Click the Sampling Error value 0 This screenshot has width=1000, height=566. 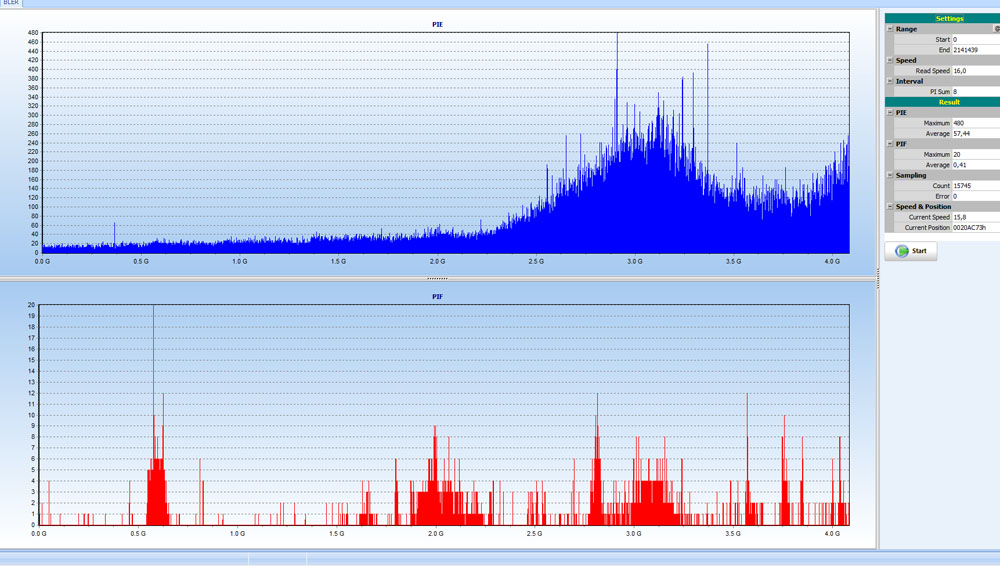coord(976,196)
